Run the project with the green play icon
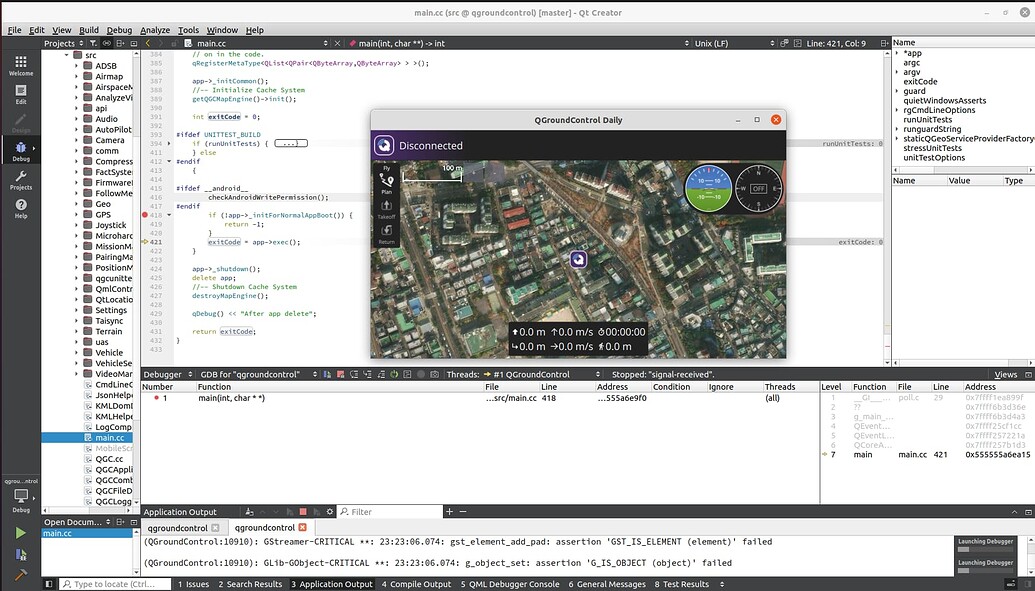1035x591 pixels. (20, 533)
